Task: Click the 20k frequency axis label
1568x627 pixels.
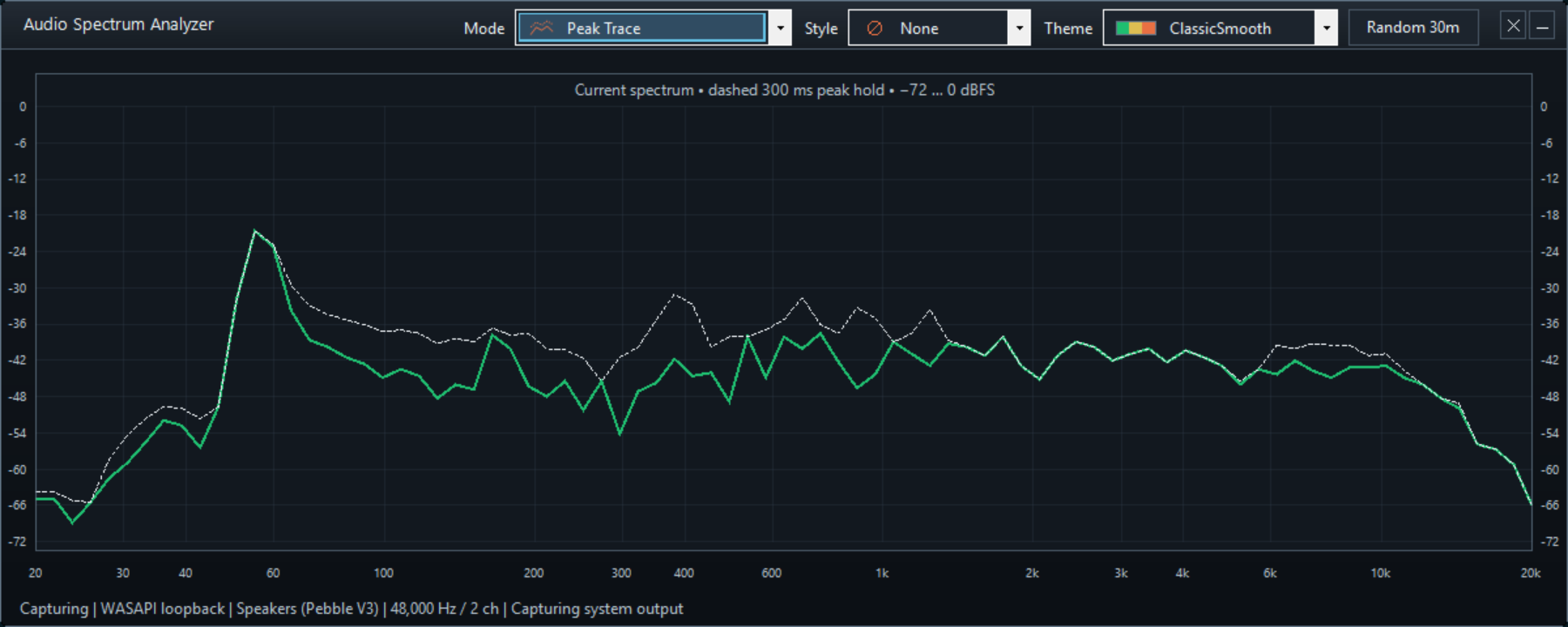Action: coord(1531,573)
